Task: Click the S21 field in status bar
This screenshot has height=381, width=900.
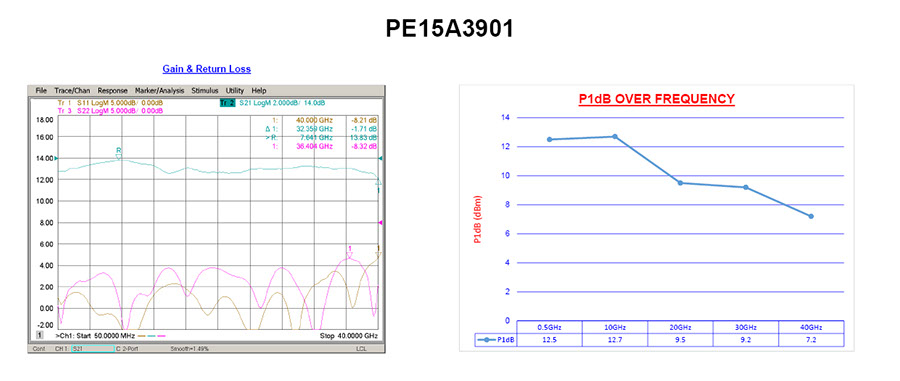Action: click(x=92, y=348)
